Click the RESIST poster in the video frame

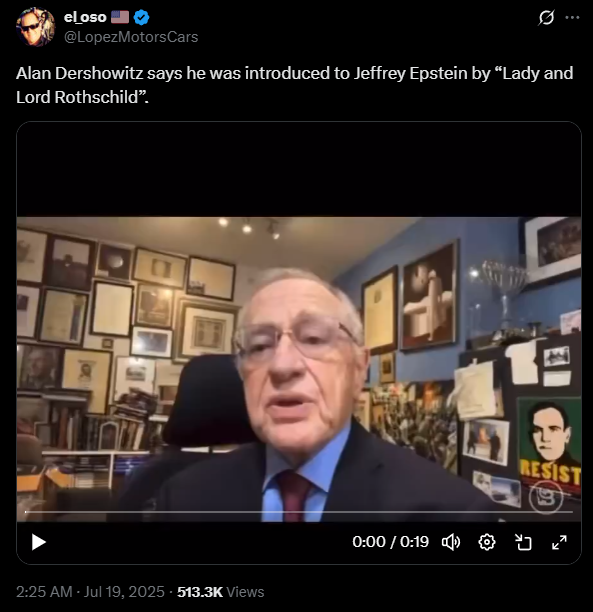click(x=549, y=446)
